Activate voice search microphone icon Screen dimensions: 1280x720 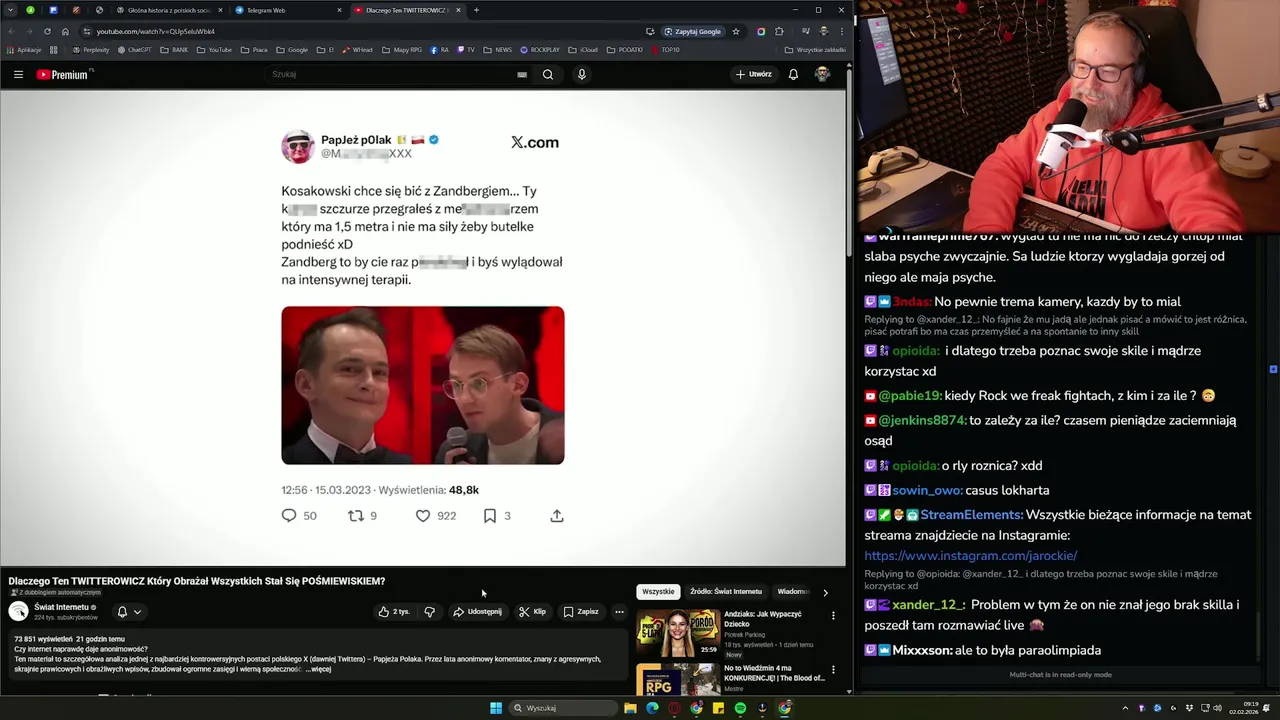[x=581, y=74]
